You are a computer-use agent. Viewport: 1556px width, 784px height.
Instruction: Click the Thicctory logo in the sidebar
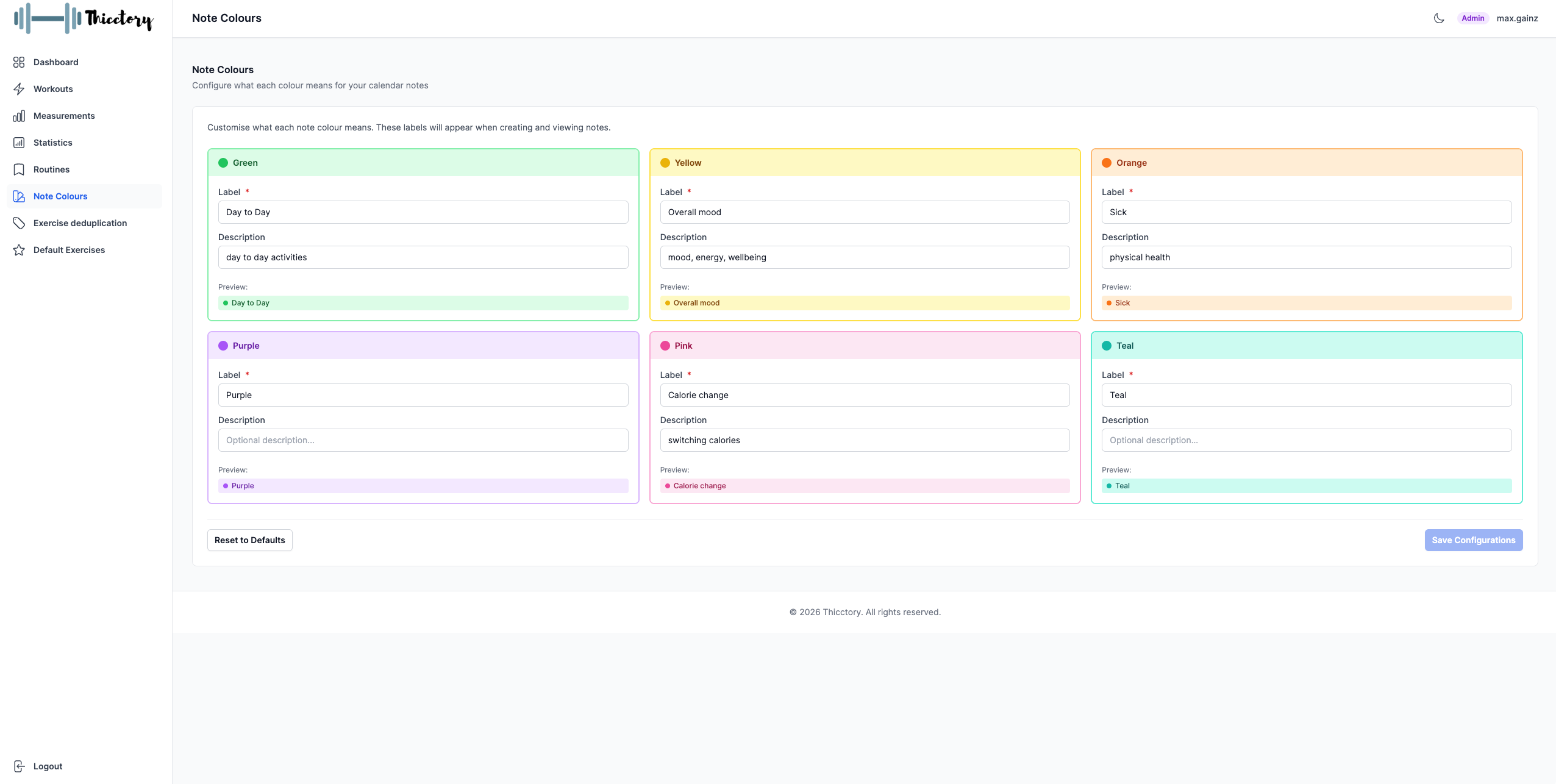pyautogui.click(x=82, y=18)
